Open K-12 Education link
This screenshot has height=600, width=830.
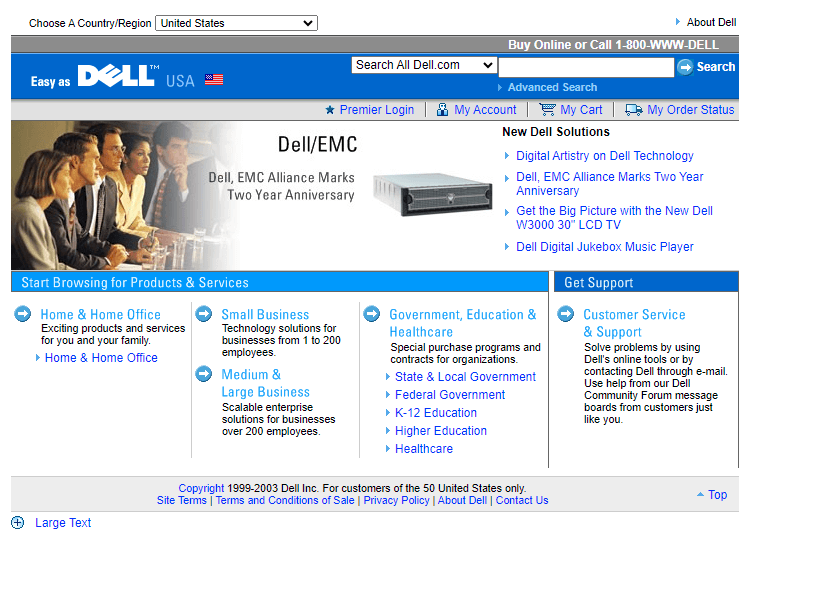pyautogui.click(x=436, y=413)
